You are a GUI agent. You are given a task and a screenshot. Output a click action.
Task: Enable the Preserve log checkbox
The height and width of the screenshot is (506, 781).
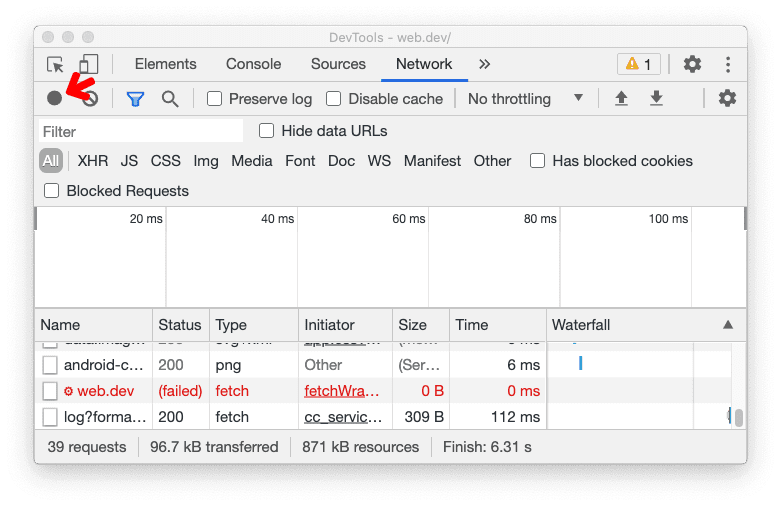tap(215, 99)
